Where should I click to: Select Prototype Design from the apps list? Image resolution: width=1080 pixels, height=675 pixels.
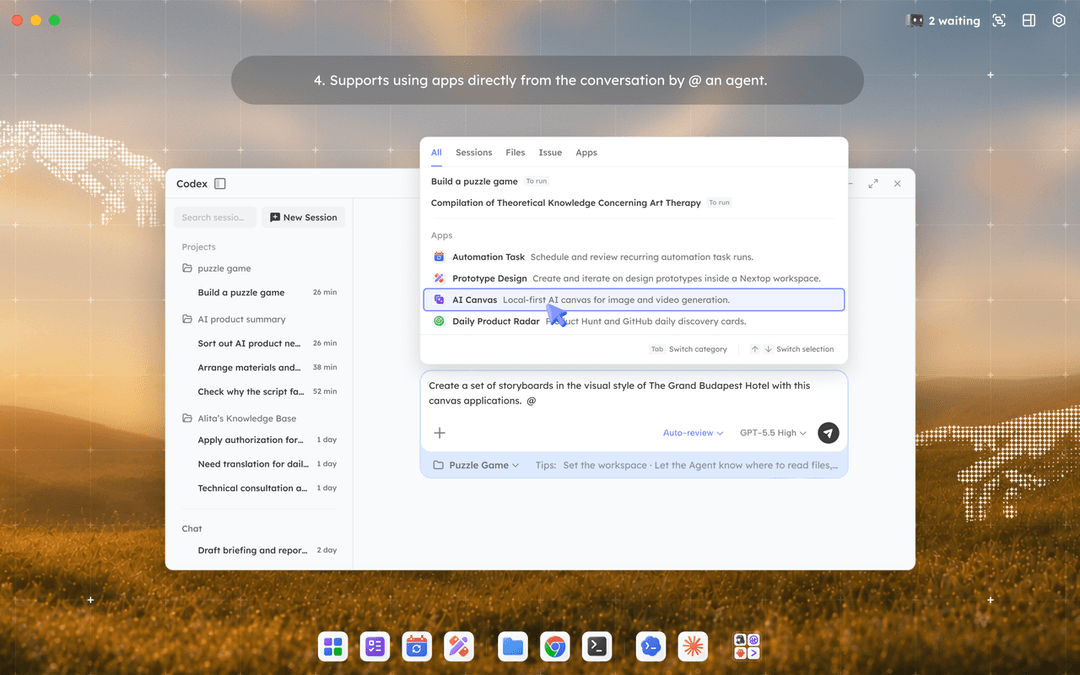pos(634,278)
